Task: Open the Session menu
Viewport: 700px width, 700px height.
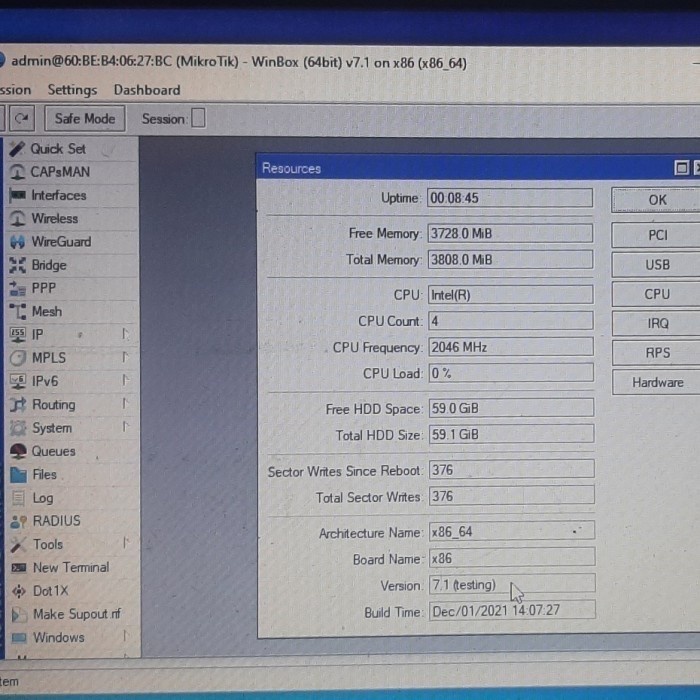Action: tap(16, 90)
